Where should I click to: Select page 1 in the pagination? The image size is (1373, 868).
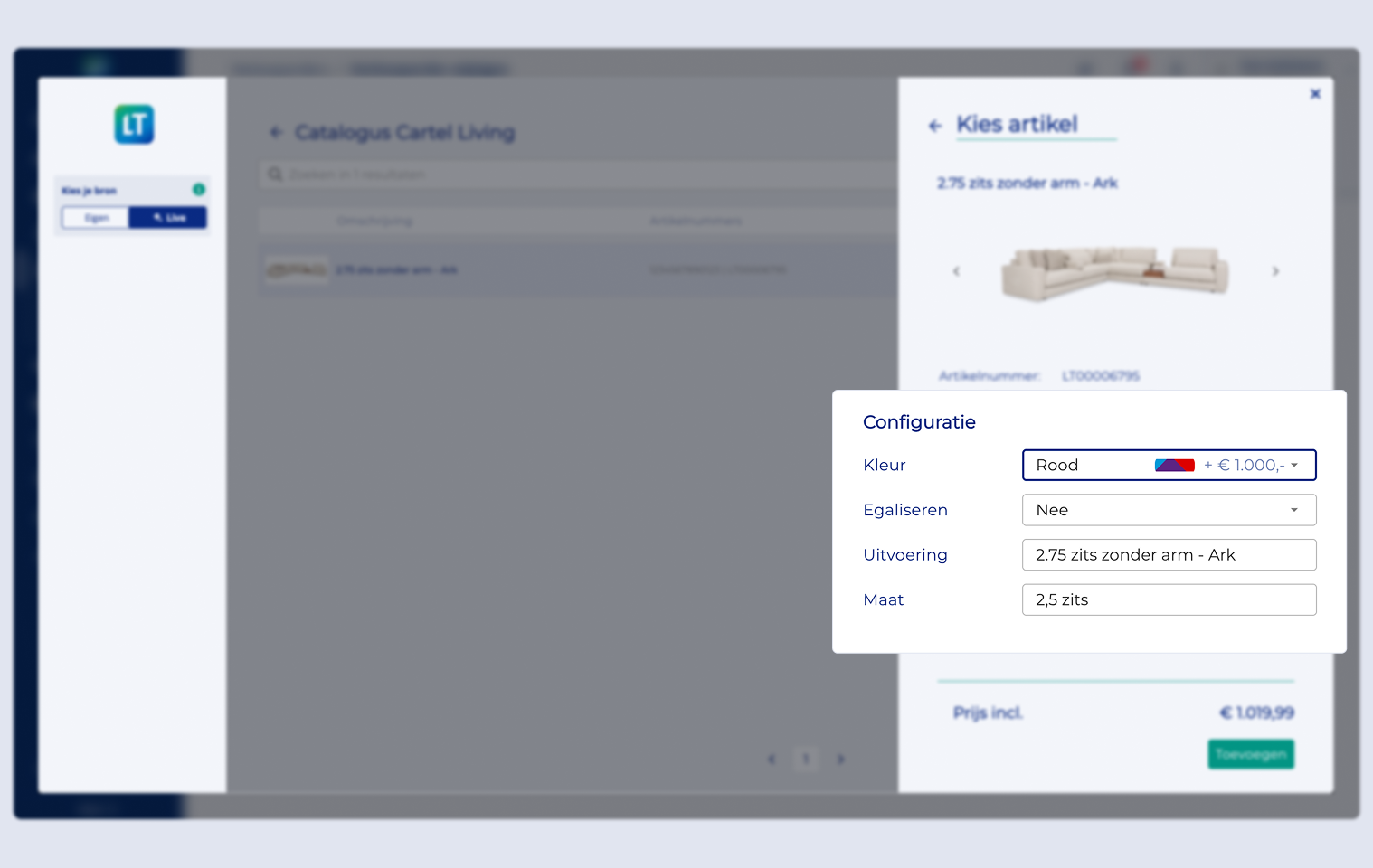point(806,759)
